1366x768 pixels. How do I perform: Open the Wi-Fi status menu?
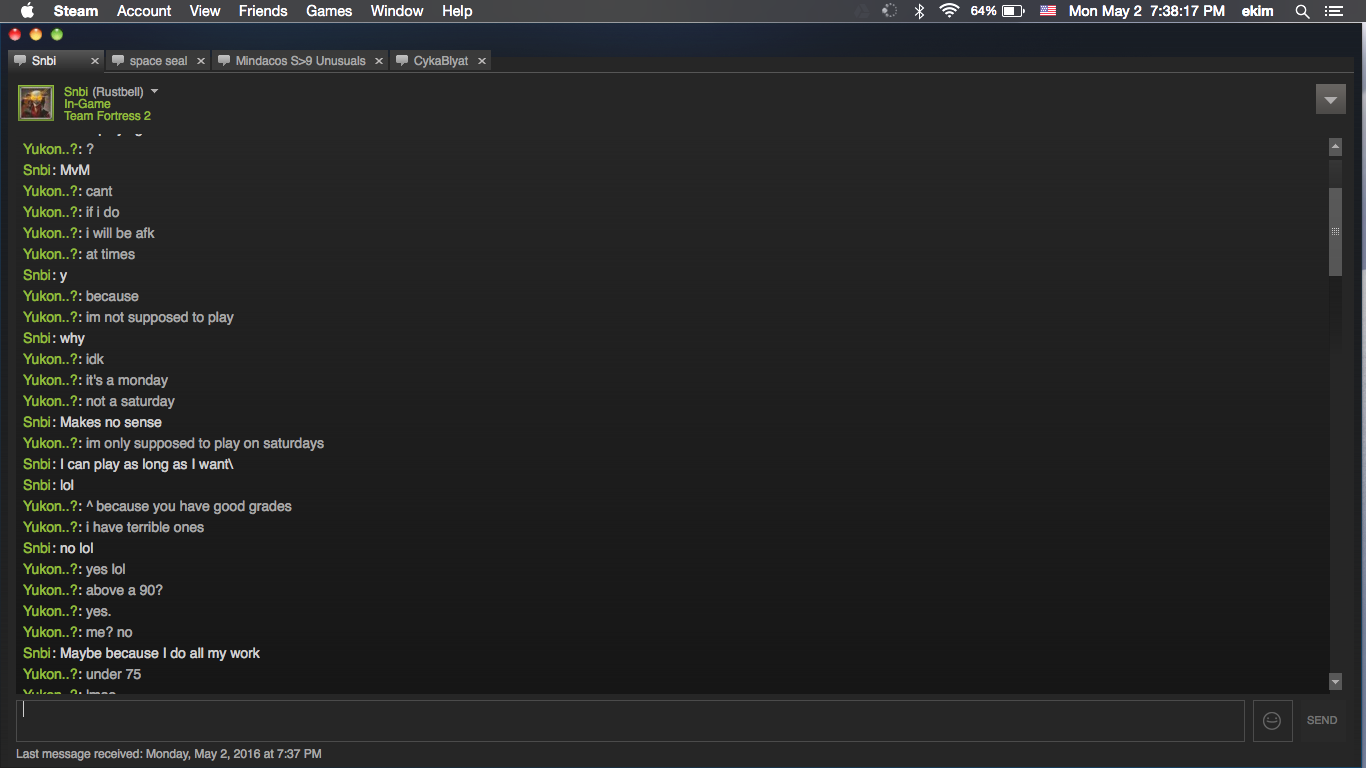pos(949,11)
